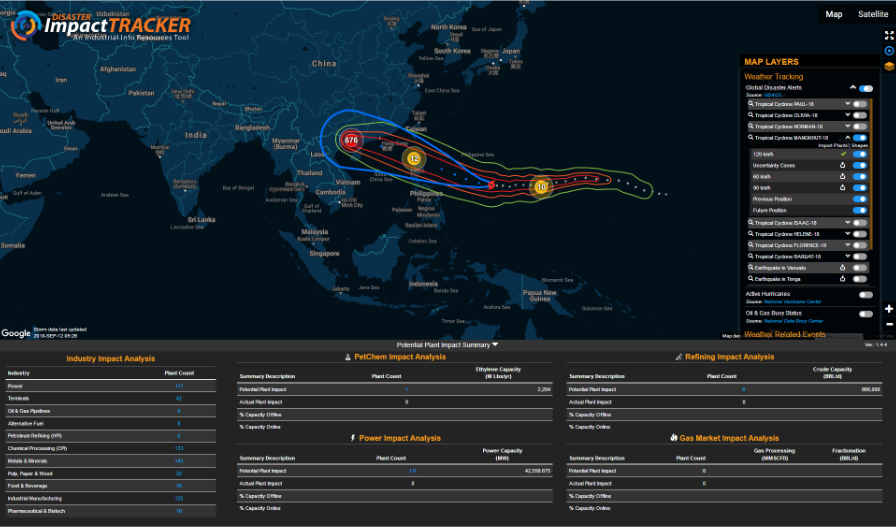The image size is (896, 527).
Task: Open National Data Buoy Center source link
Action: [794, 321]
